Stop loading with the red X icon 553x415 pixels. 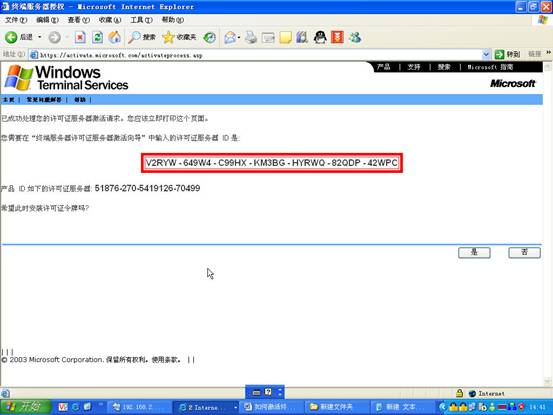pyautogui.click(x=80, y=37)
